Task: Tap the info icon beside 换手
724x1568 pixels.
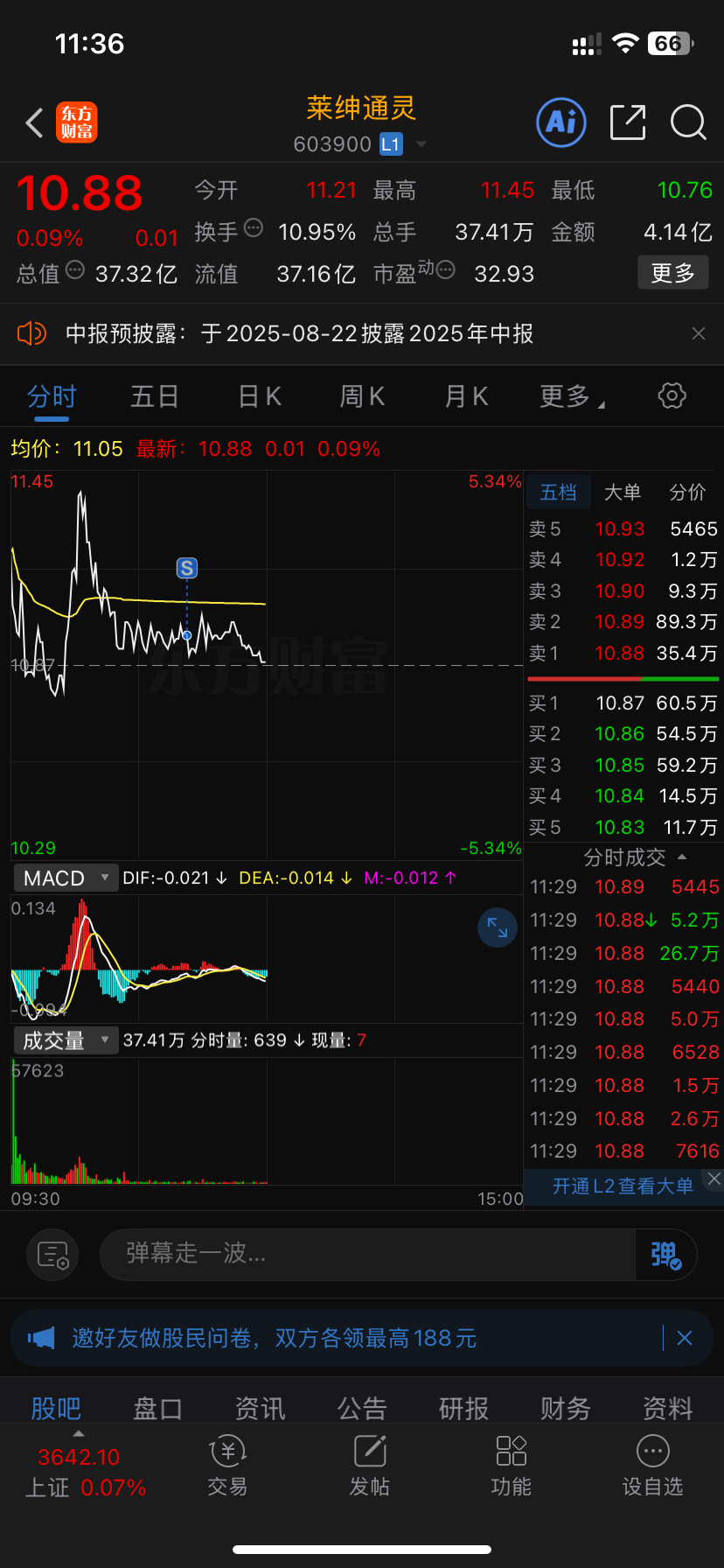Action: pos(254,228)
